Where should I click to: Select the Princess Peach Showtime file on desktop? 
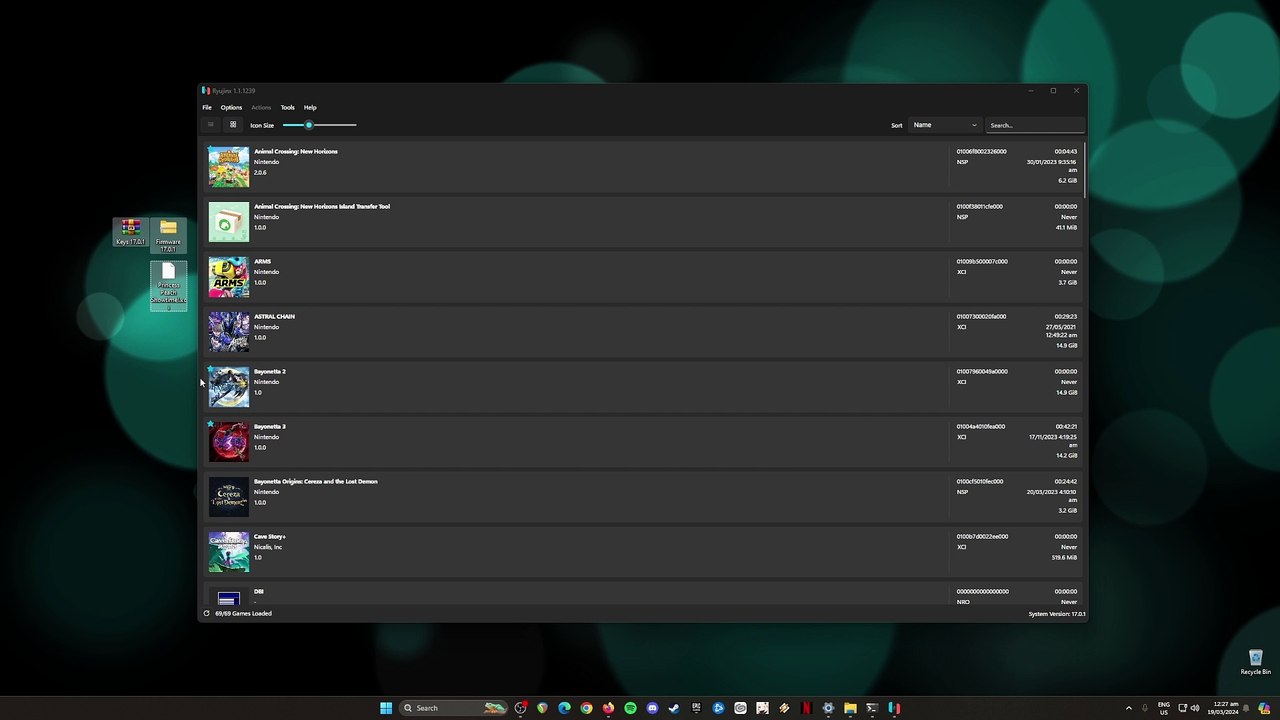click(x=168, y=286)
